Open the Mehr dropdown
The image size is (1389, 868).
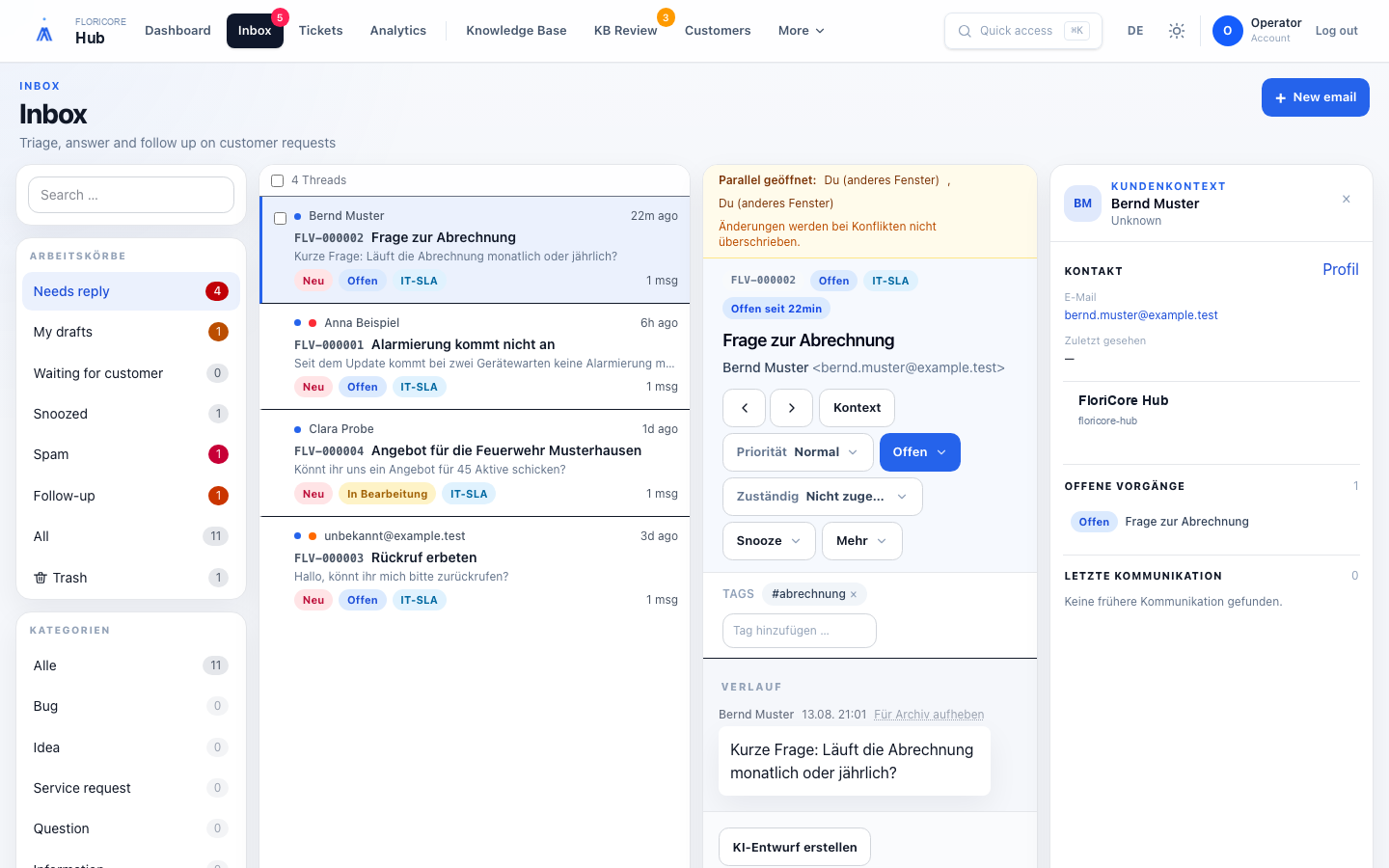point(861,541)
